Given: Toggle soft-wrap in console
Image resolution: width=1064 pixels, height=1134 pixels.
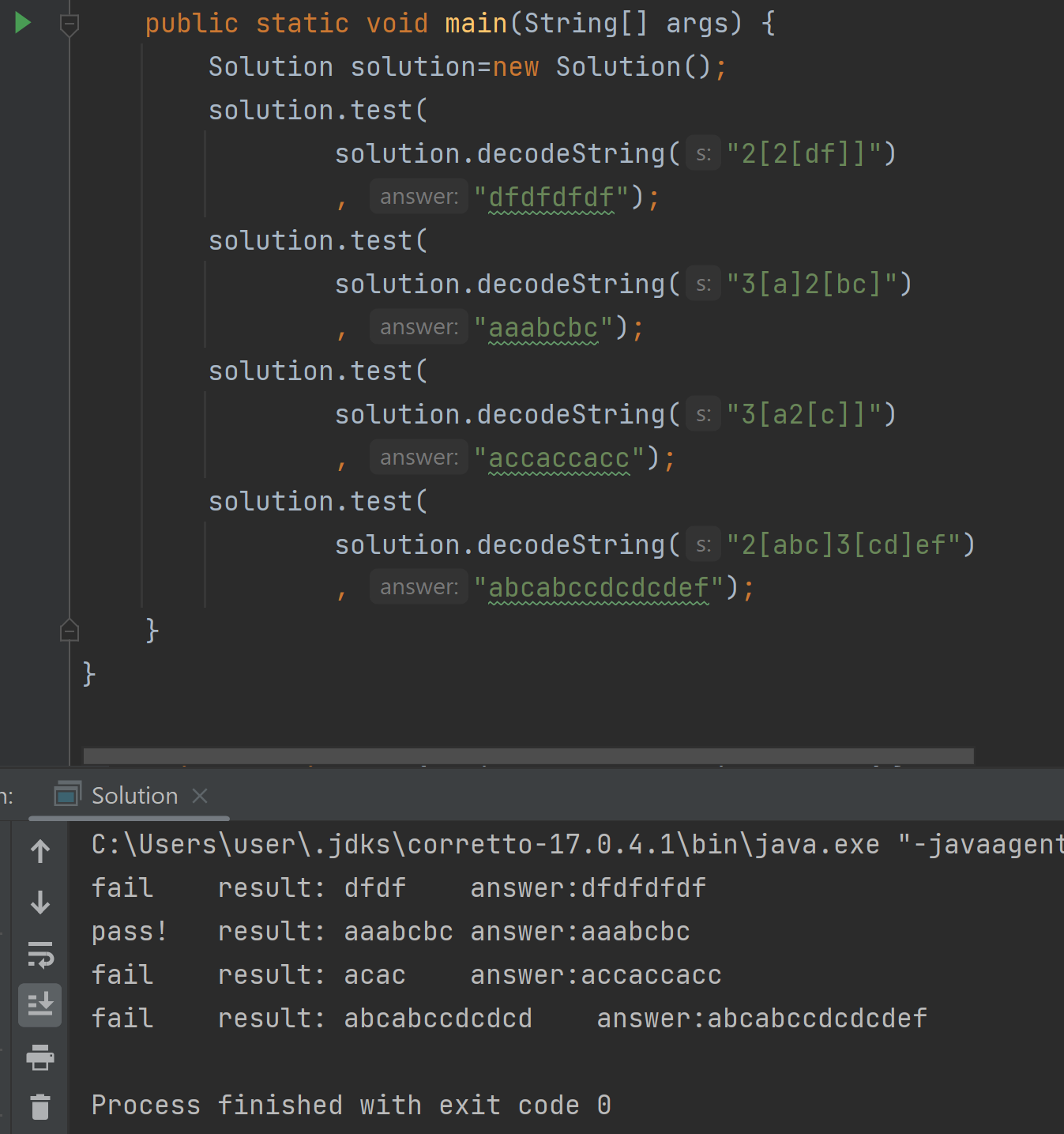Looking at the screenshot, I should (x=40, y=954).
